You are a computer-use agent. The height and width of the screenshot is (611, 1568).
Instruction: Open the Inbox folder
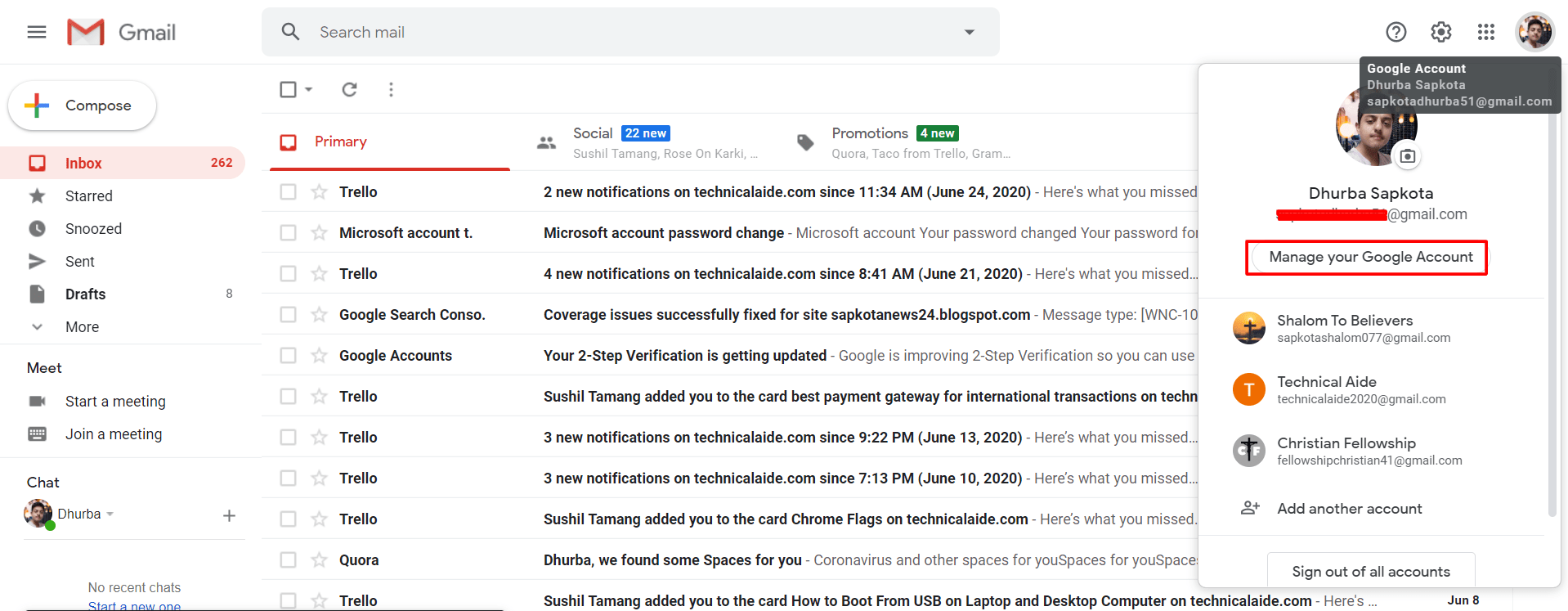tap(123, 164)
